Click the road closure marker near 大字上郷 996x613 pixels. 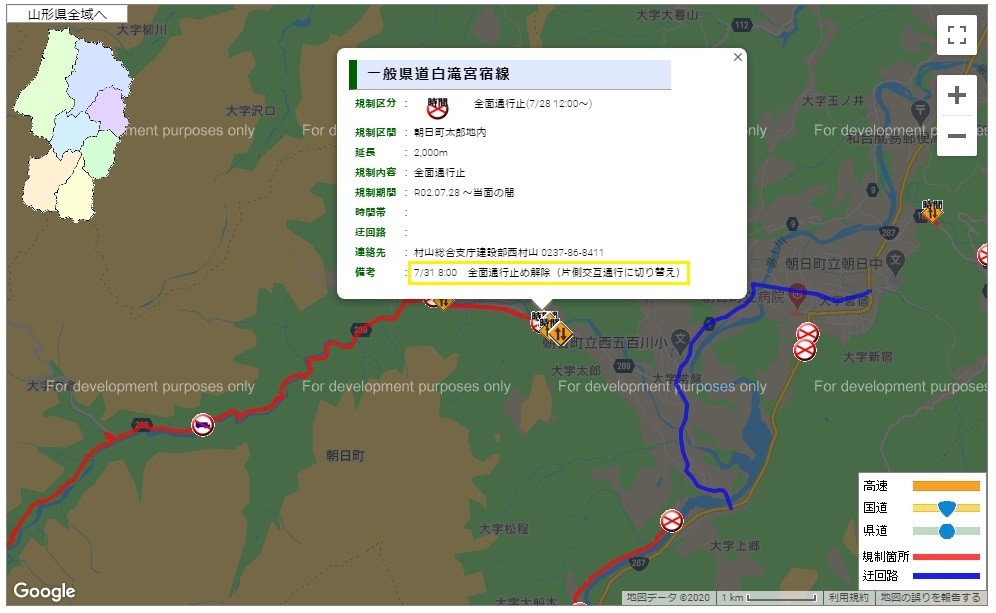tap(671, 521)
